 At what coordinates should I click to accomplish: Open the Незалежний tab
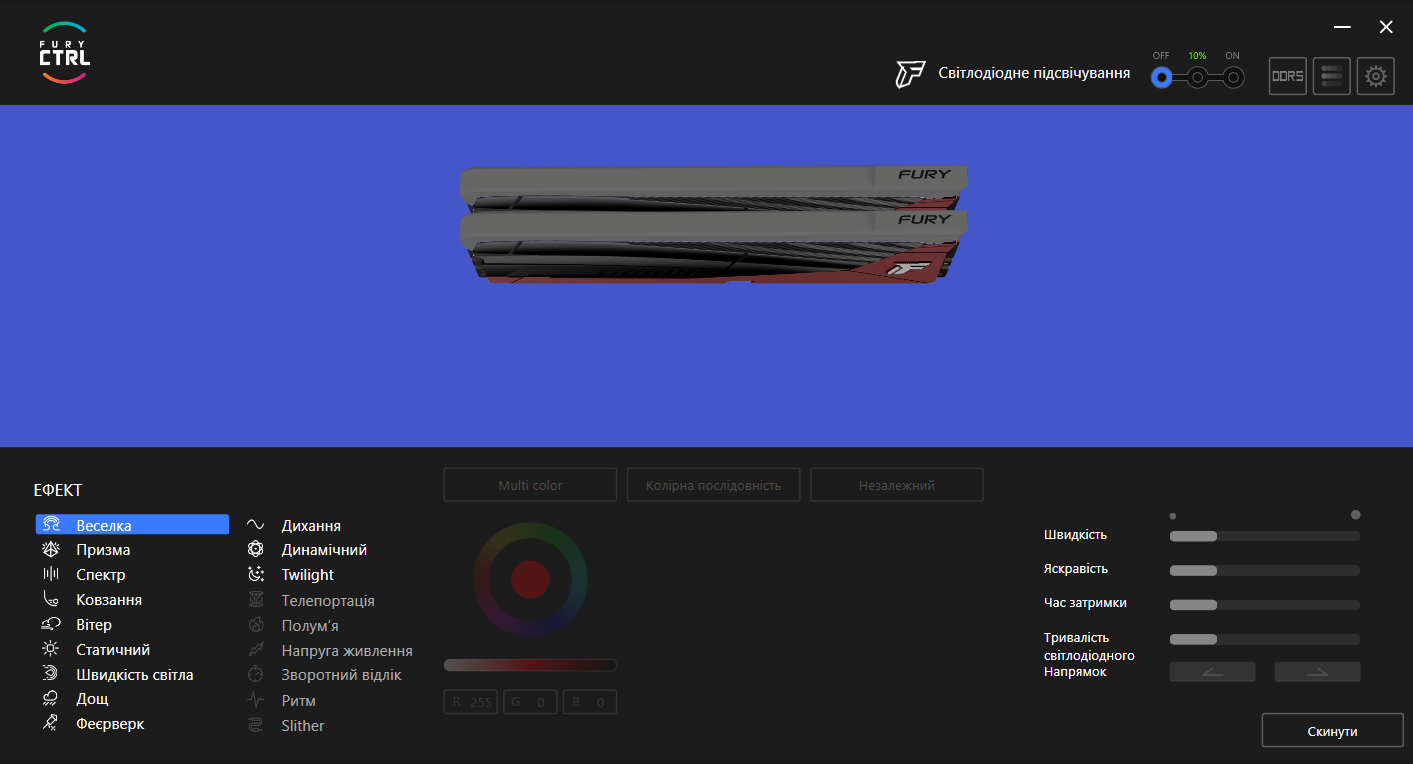[x=897, y=485]
